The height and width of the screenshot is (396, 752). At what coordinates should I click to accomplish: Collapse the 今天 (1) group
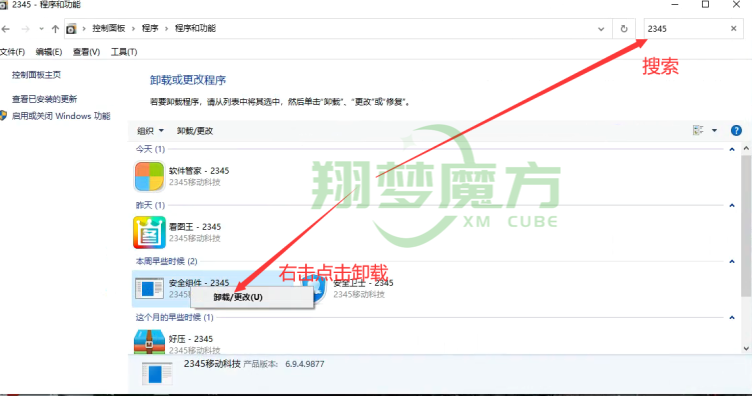coord(732,150)
